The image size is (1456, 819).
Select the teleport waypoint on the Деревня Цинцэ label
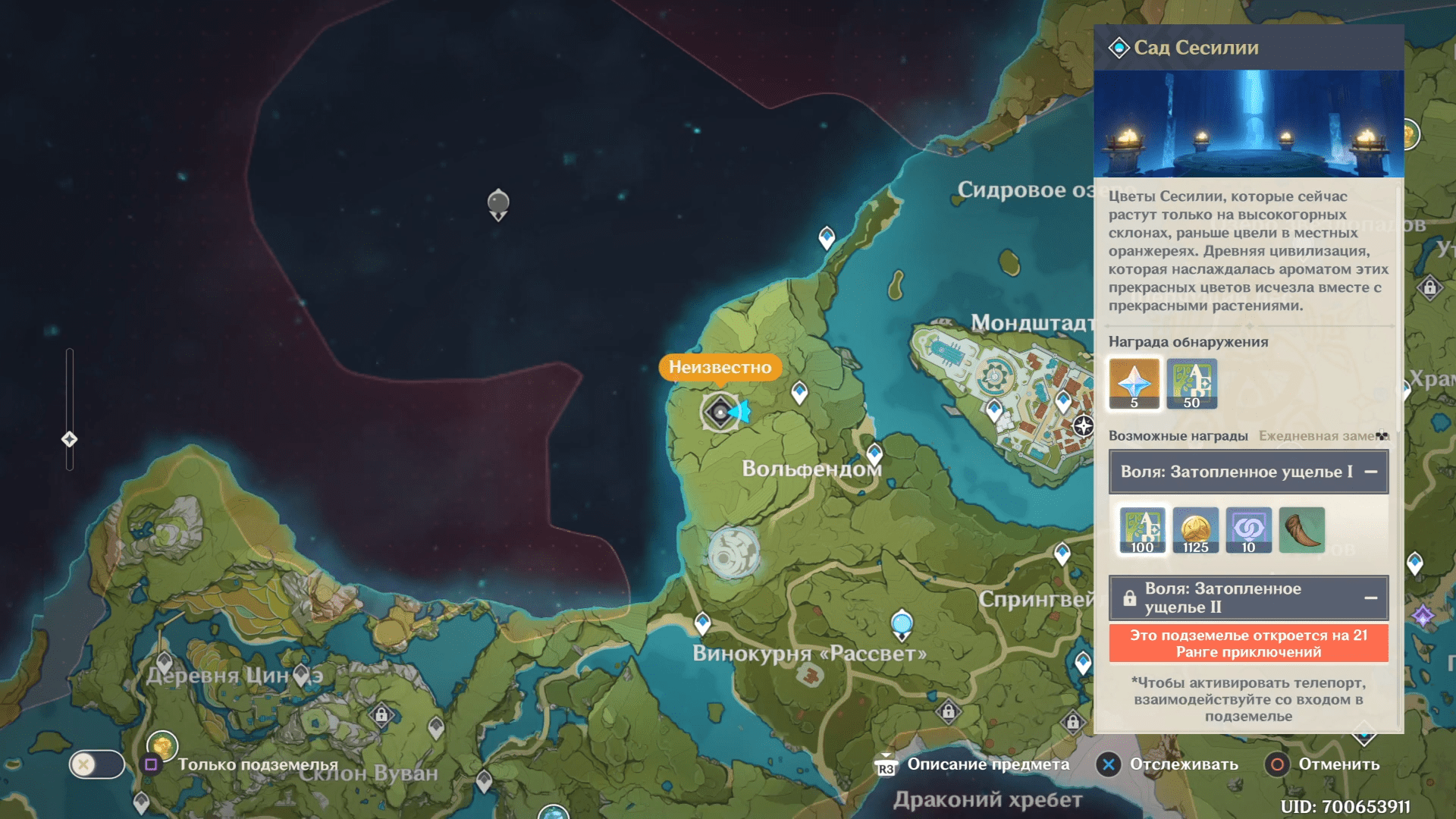point(302,674)
